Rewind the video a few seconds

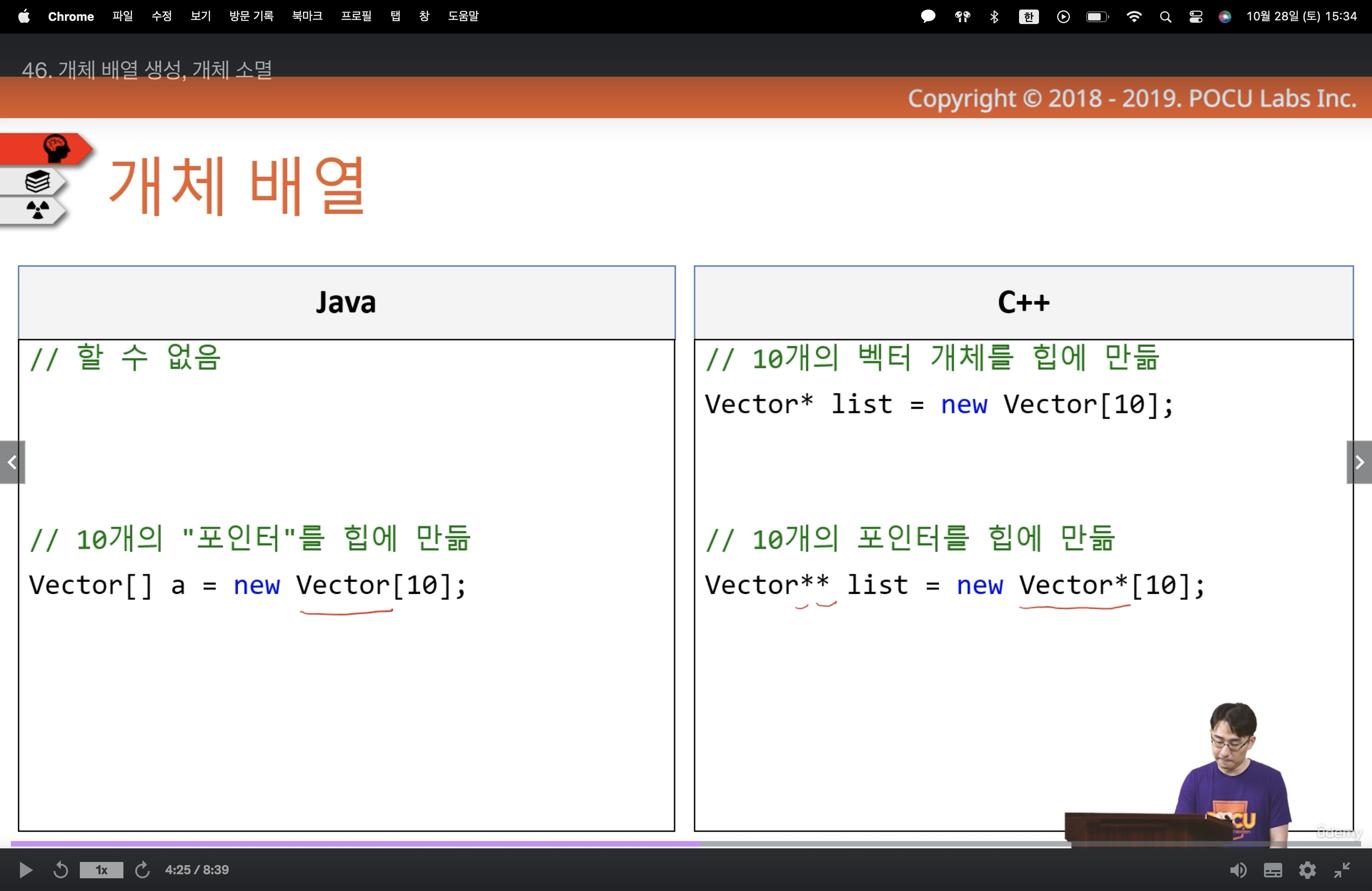(60, 870)
